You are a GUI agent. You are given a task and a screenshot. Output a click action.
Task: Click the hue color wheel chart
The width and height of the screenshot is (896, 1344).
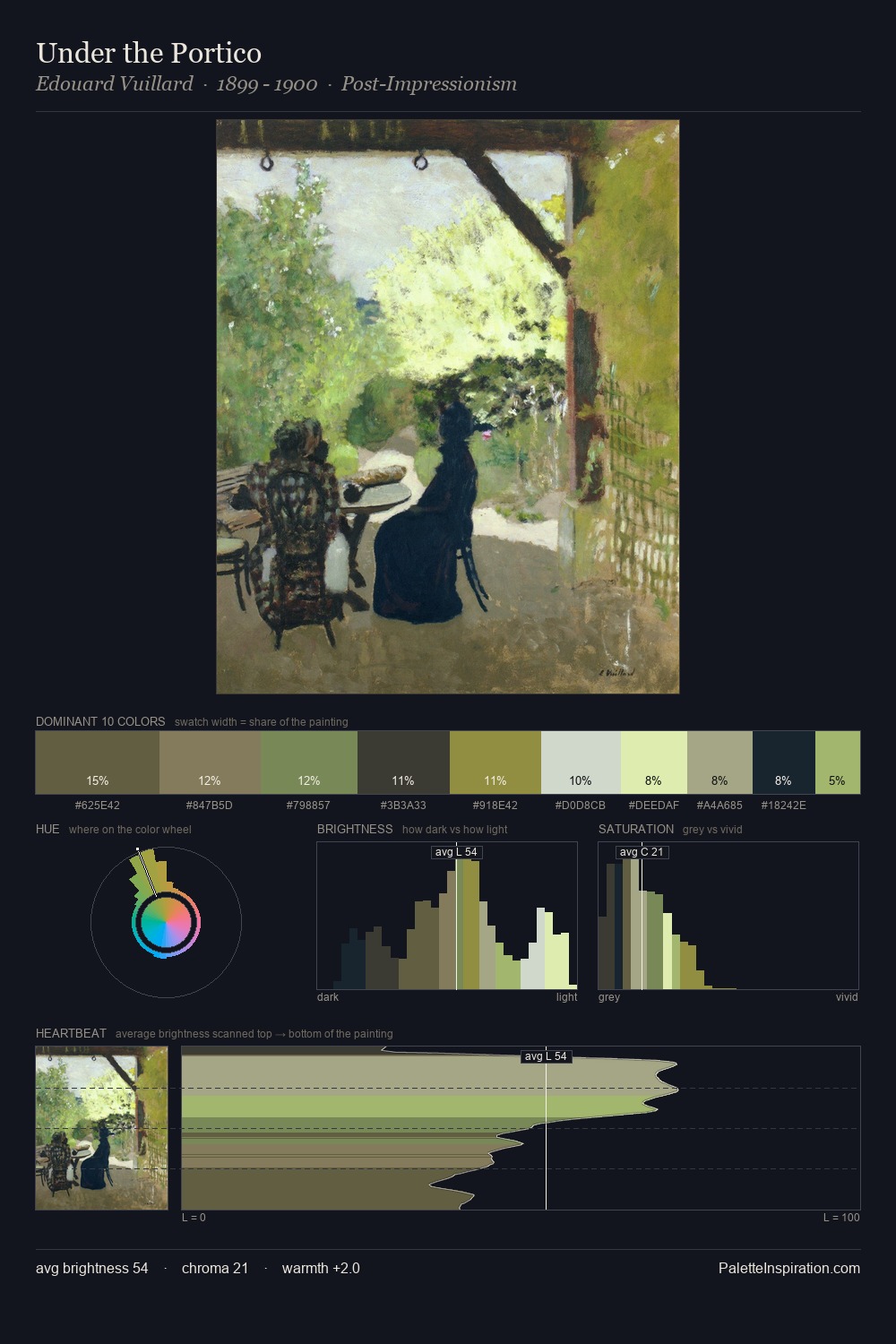tap(166, 922)
